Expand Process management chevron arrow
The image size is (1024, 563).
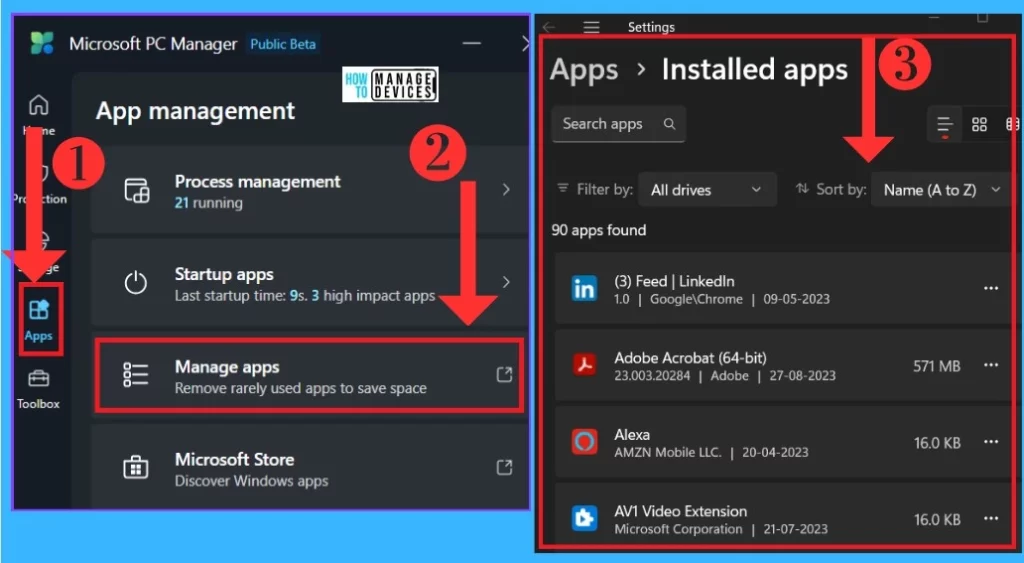point(506,189)
